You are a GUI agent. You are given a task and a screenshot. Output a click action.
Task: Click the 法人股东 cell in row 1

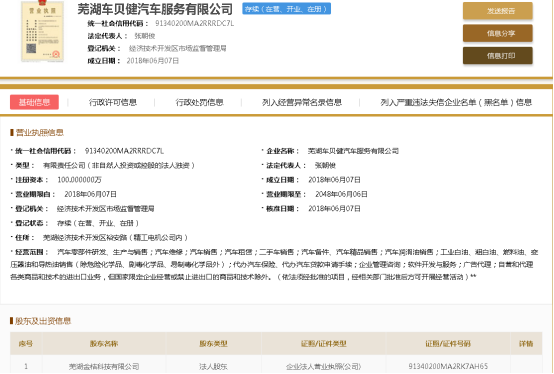(x=213, y=367)
